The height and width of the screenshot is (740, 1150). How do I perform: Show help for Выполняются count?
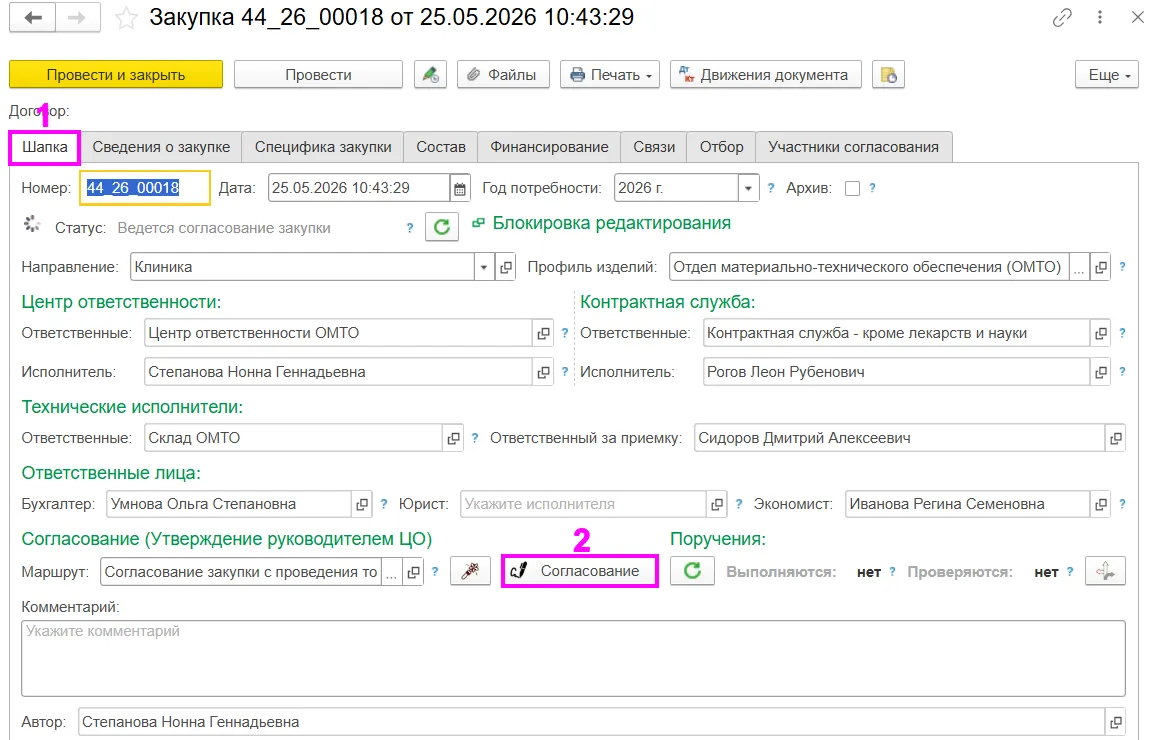click(893, 572)
